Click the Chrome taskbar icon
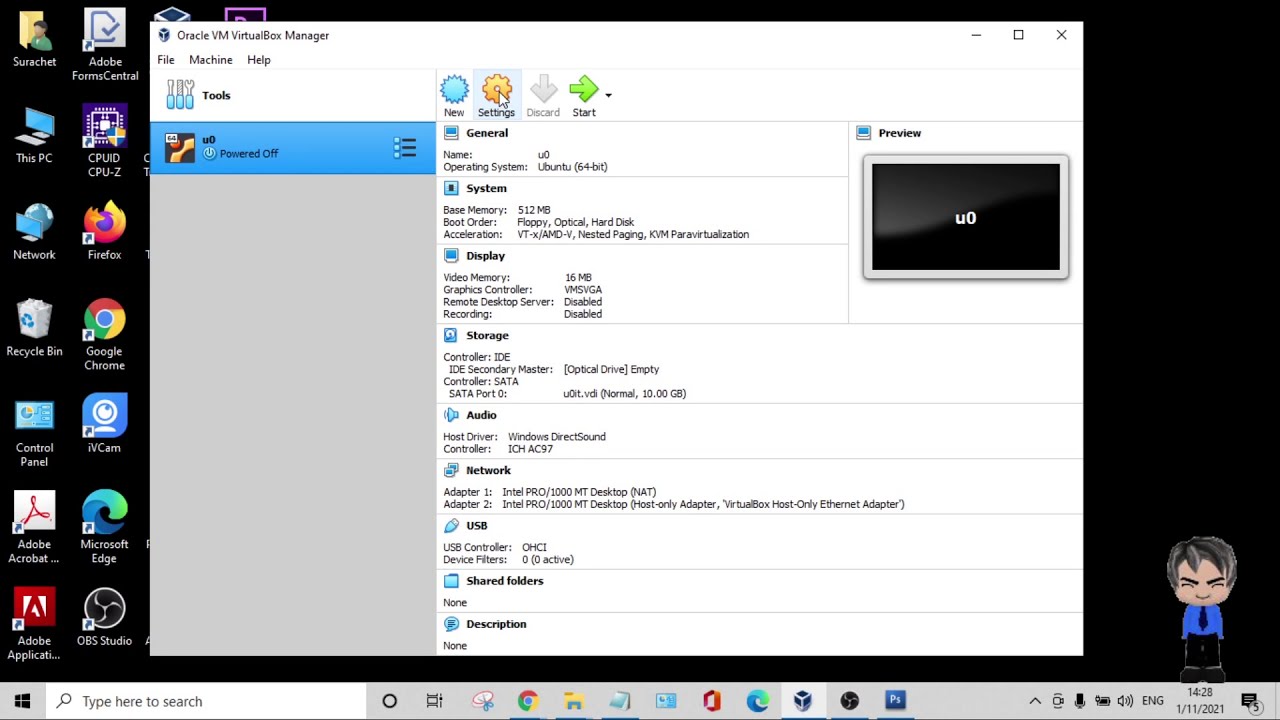Screen dimensions: 1280x720 click(x=527, y=701)
